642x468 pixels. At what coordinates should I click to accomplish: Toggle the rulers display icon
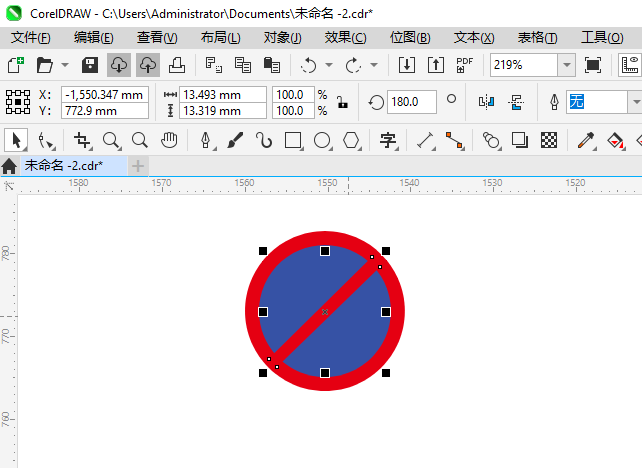tap(630, 65)
